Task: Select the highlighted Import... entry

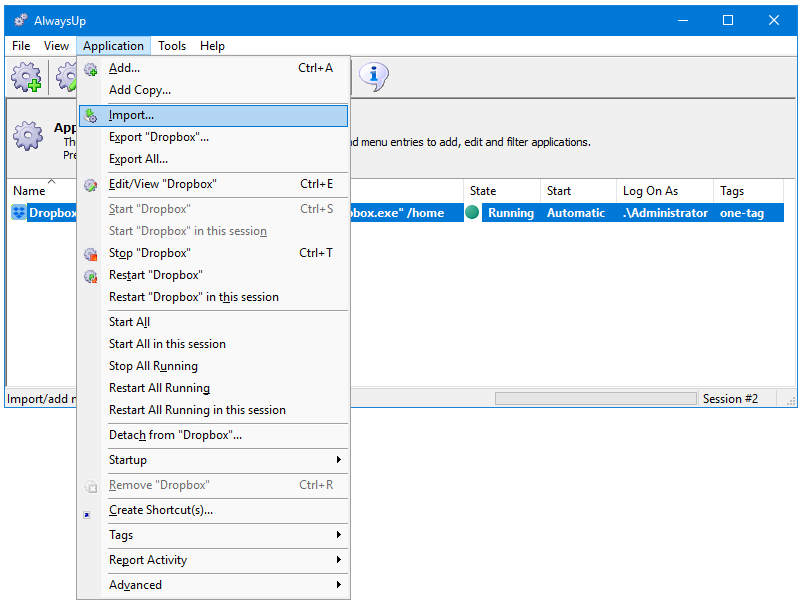Action: click(213, 116)
